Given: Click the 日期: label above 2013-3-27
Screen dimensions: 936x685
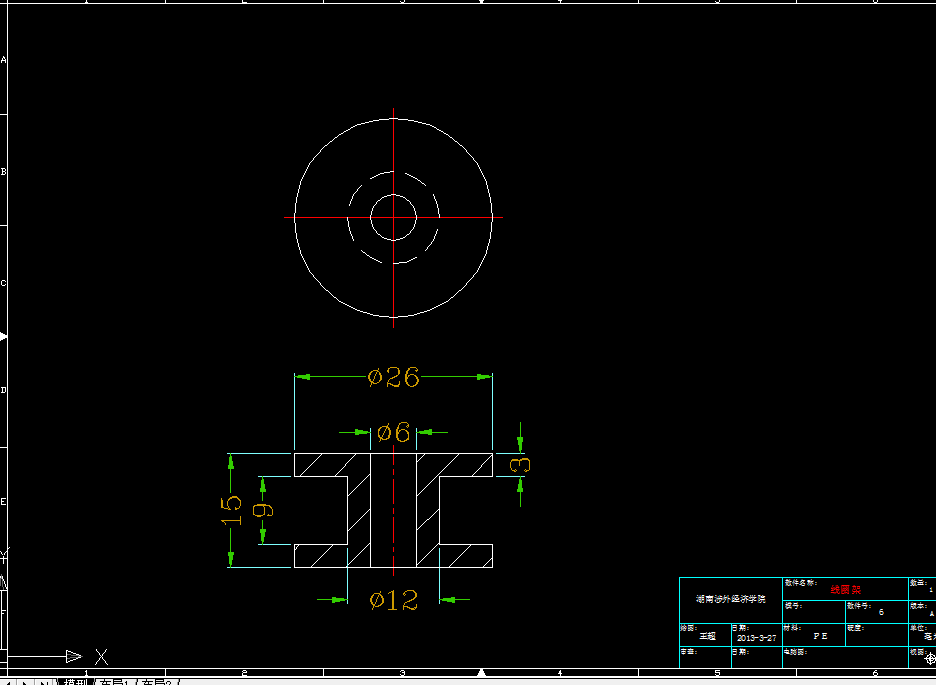Looking at the screenshot, I should tap(740, 628).
